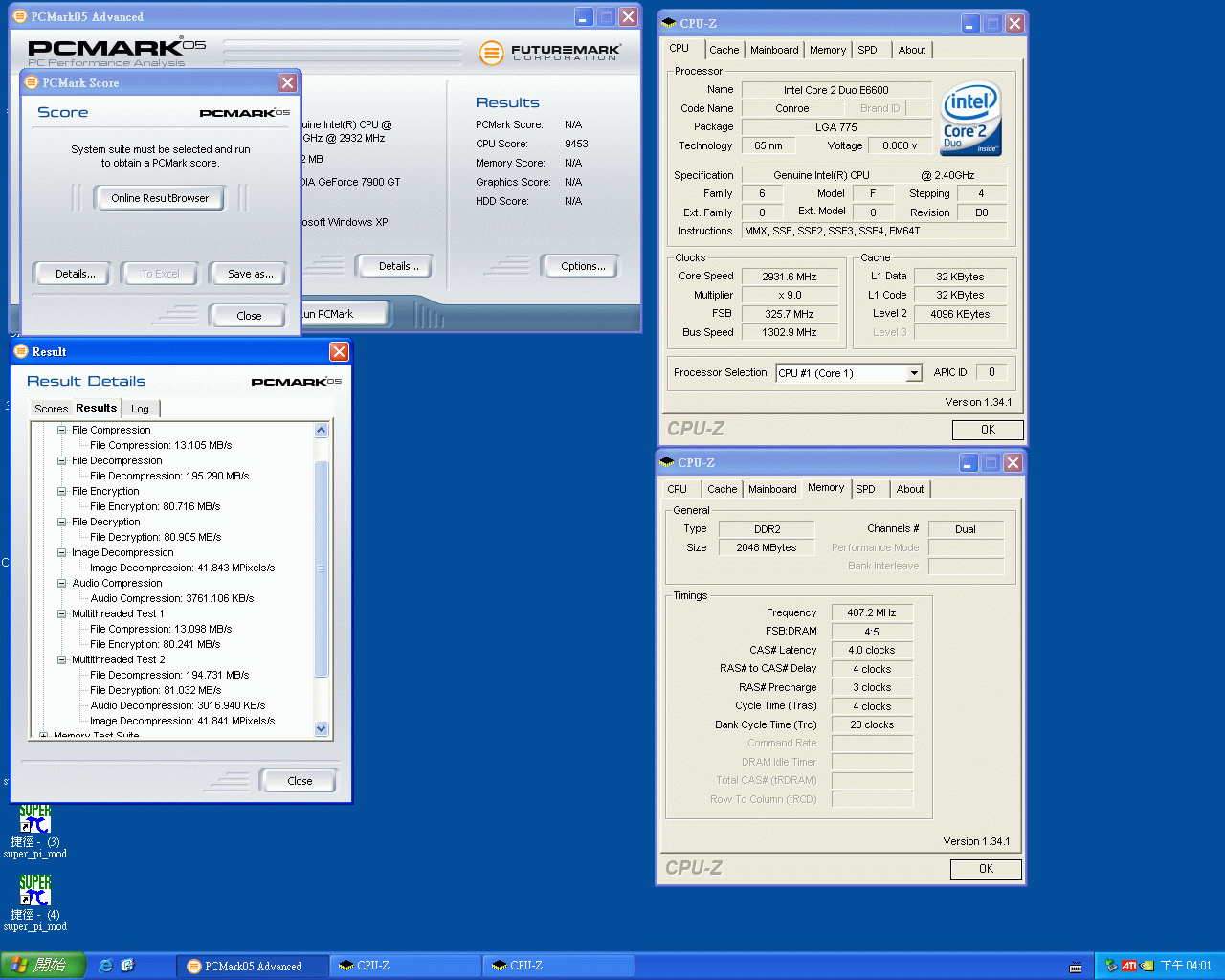The width and height of the screenshot is (1225, 980).
Task: Open Memory tab in upper CPU-Z window
Action: pos(828,50)
